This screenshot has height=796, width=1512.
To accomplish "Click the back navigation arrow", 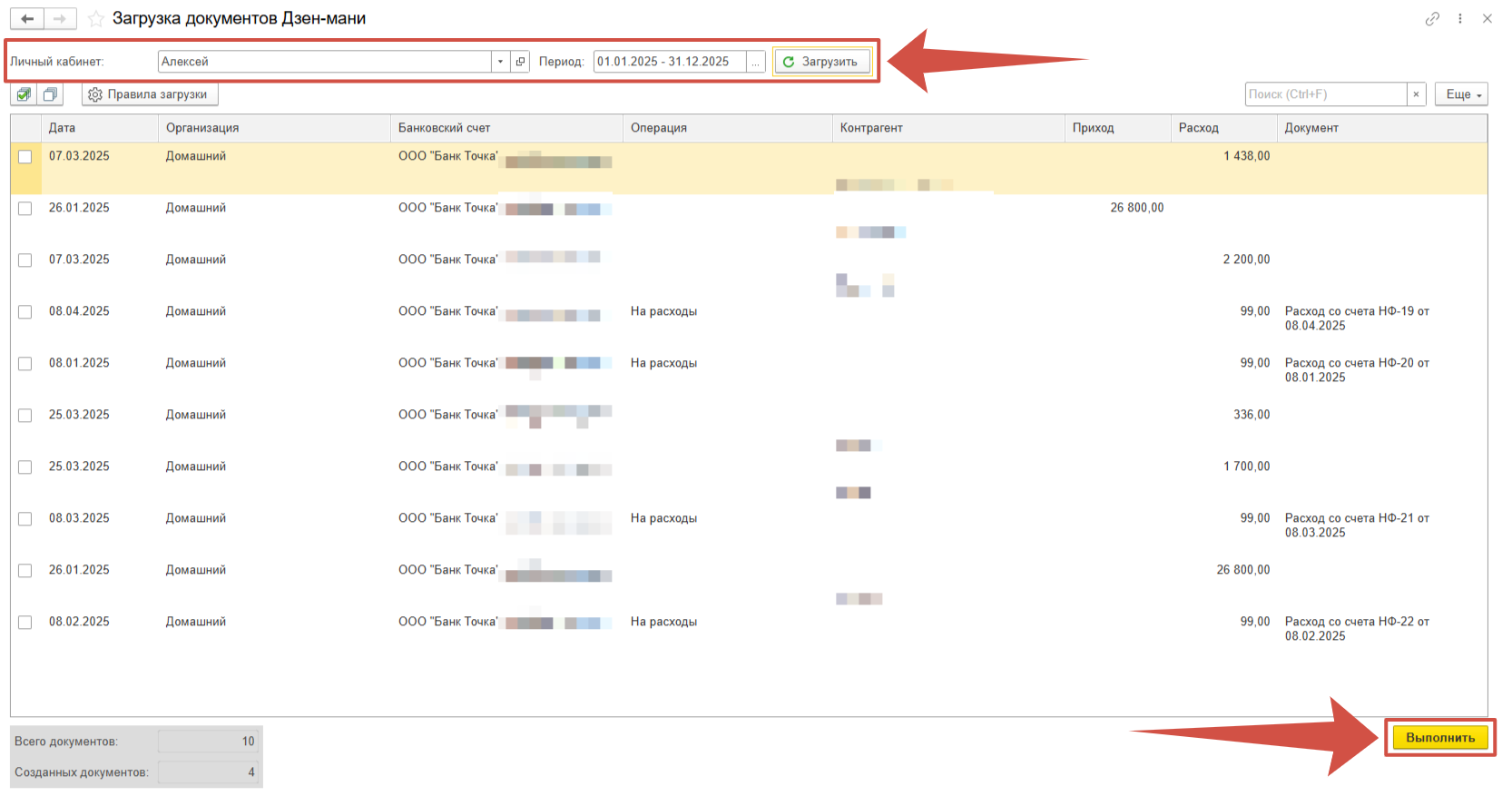I will (x=27, y=18).
